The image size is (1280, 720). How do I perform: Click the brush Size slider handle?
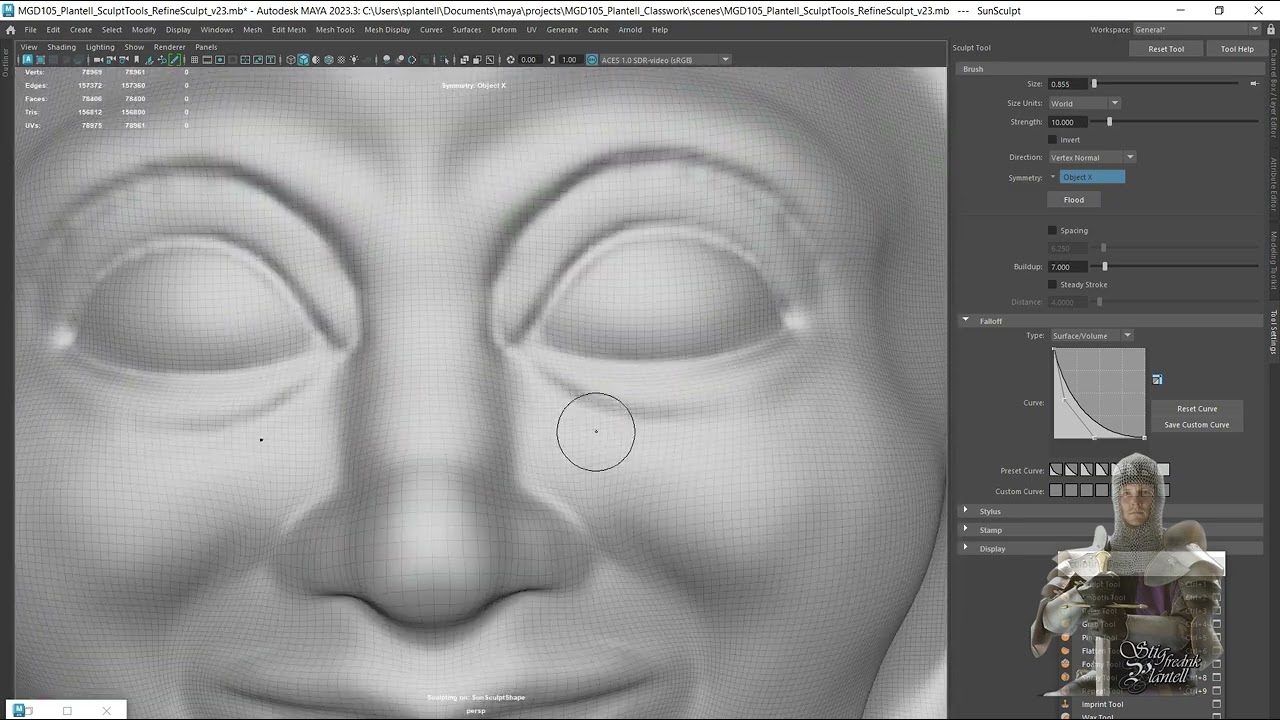tap(1094, 84)
